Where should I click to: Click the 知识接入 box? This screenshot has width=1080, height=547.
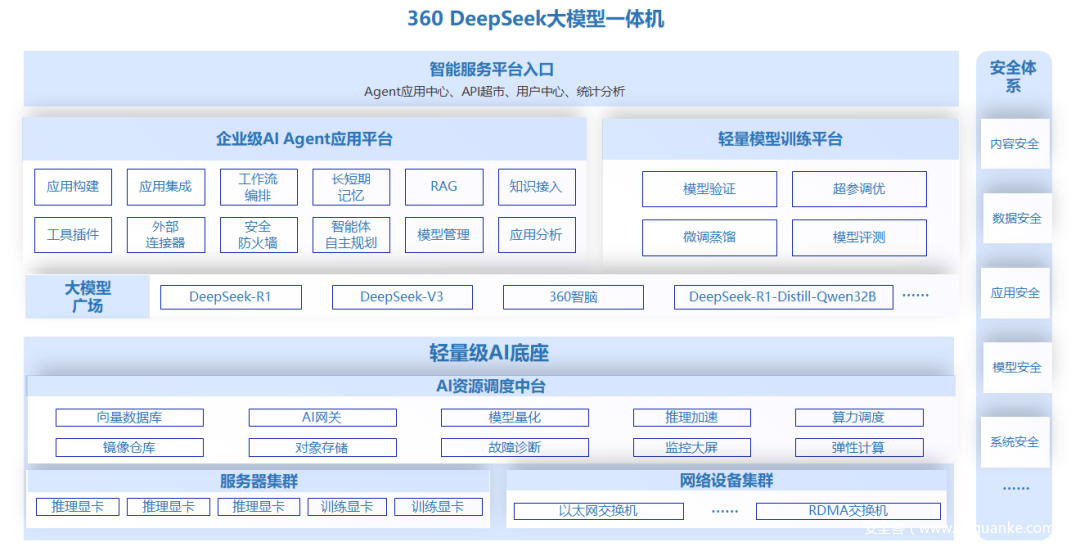[x=536, y=187]
